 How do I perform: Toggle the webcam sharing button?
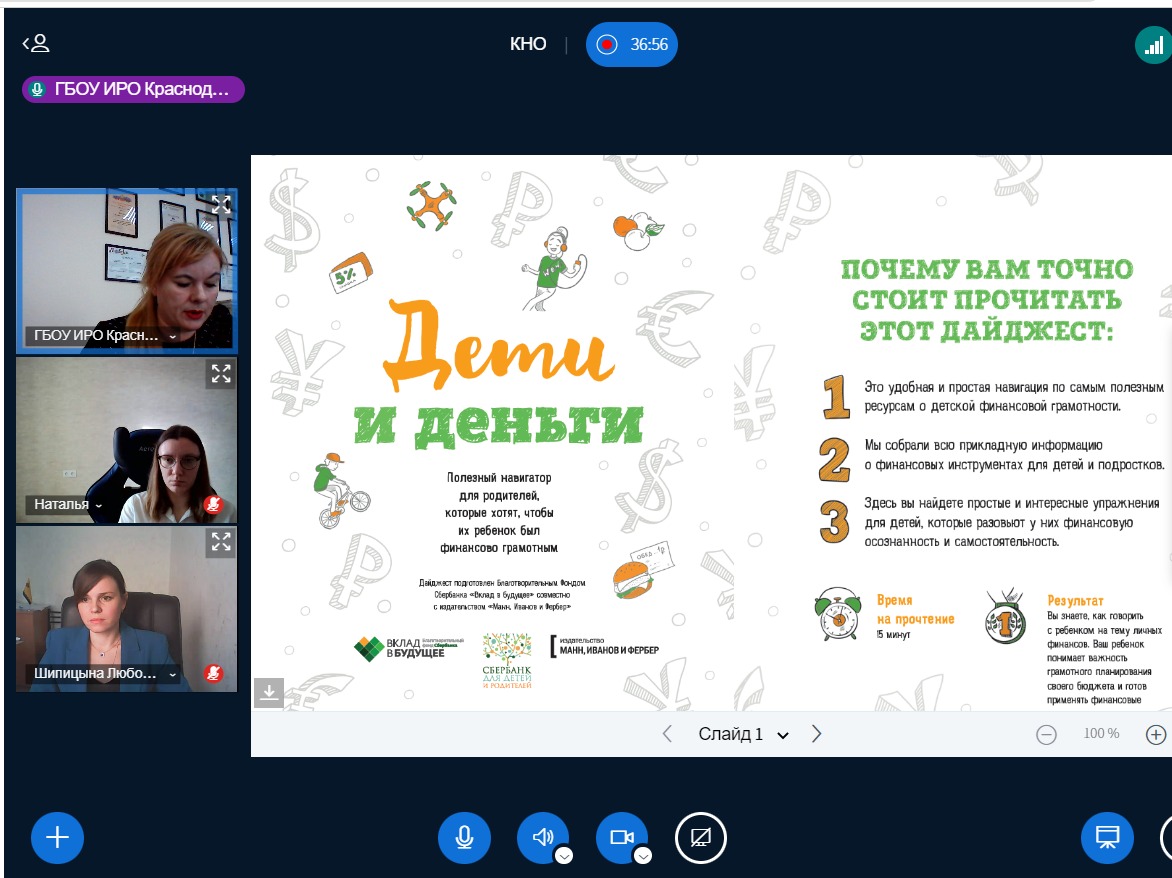[x=622, y=837]
